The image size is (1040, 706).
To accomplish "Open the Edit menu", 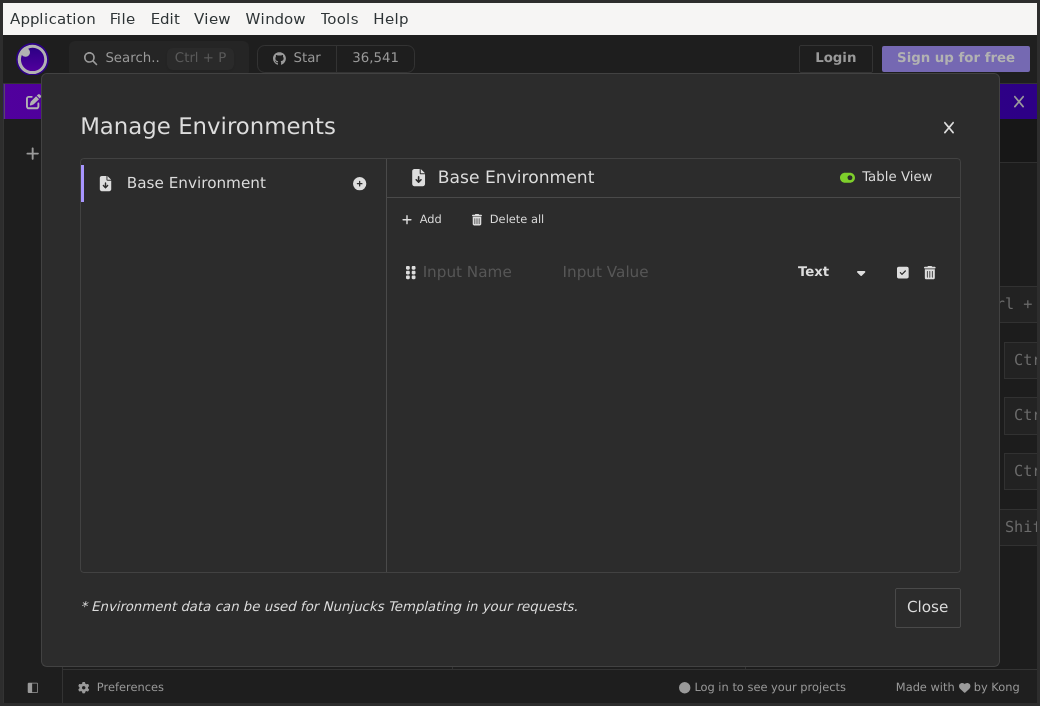I will [x=165, y=19].
